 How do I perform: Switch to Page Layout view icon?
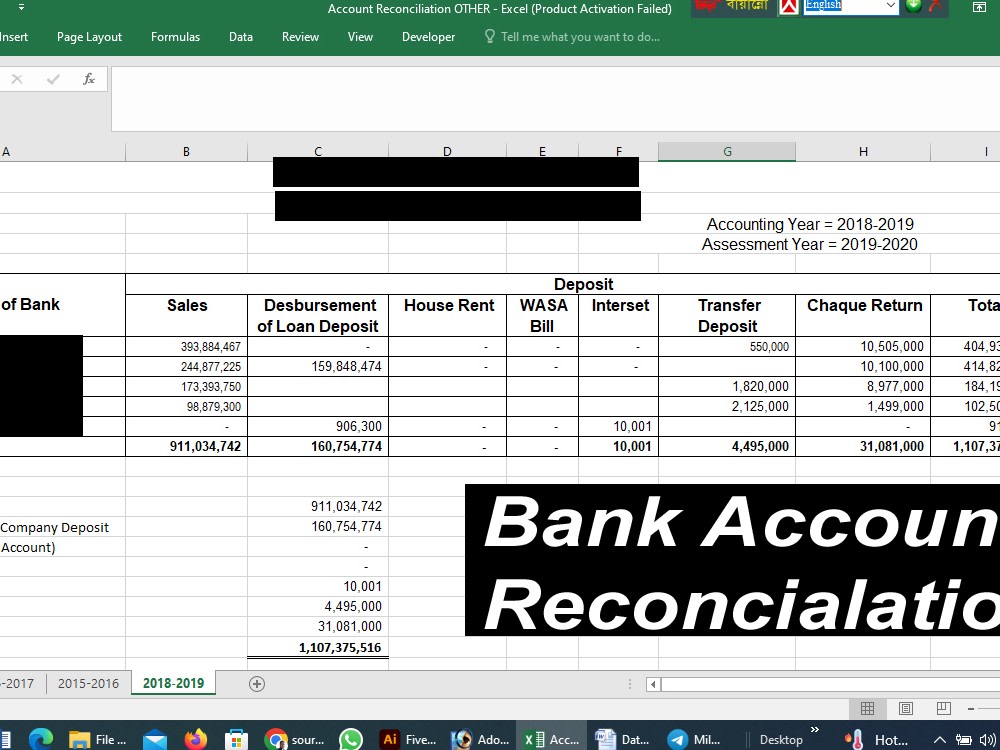pyautogui.click(x=906, y=709)
